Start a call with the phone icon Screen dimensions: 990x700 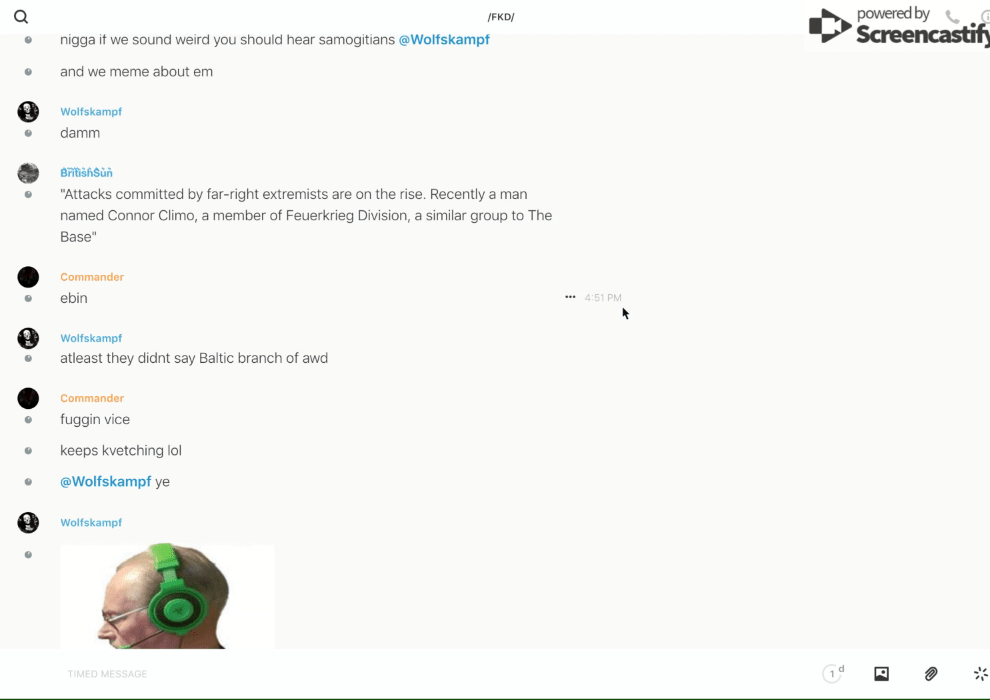click(x=952, y=17)
